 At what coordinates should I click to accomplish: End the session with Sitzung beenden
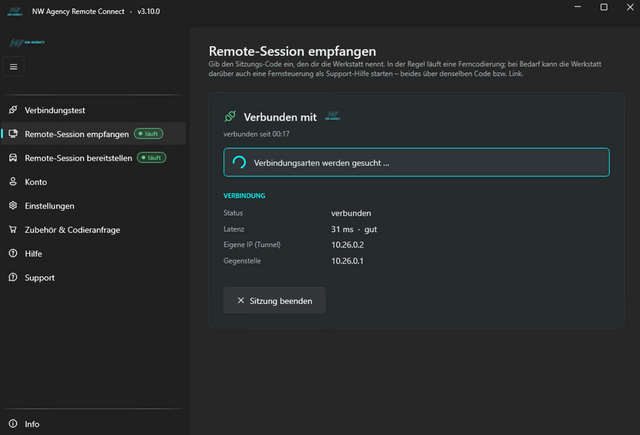coord(274,300)
